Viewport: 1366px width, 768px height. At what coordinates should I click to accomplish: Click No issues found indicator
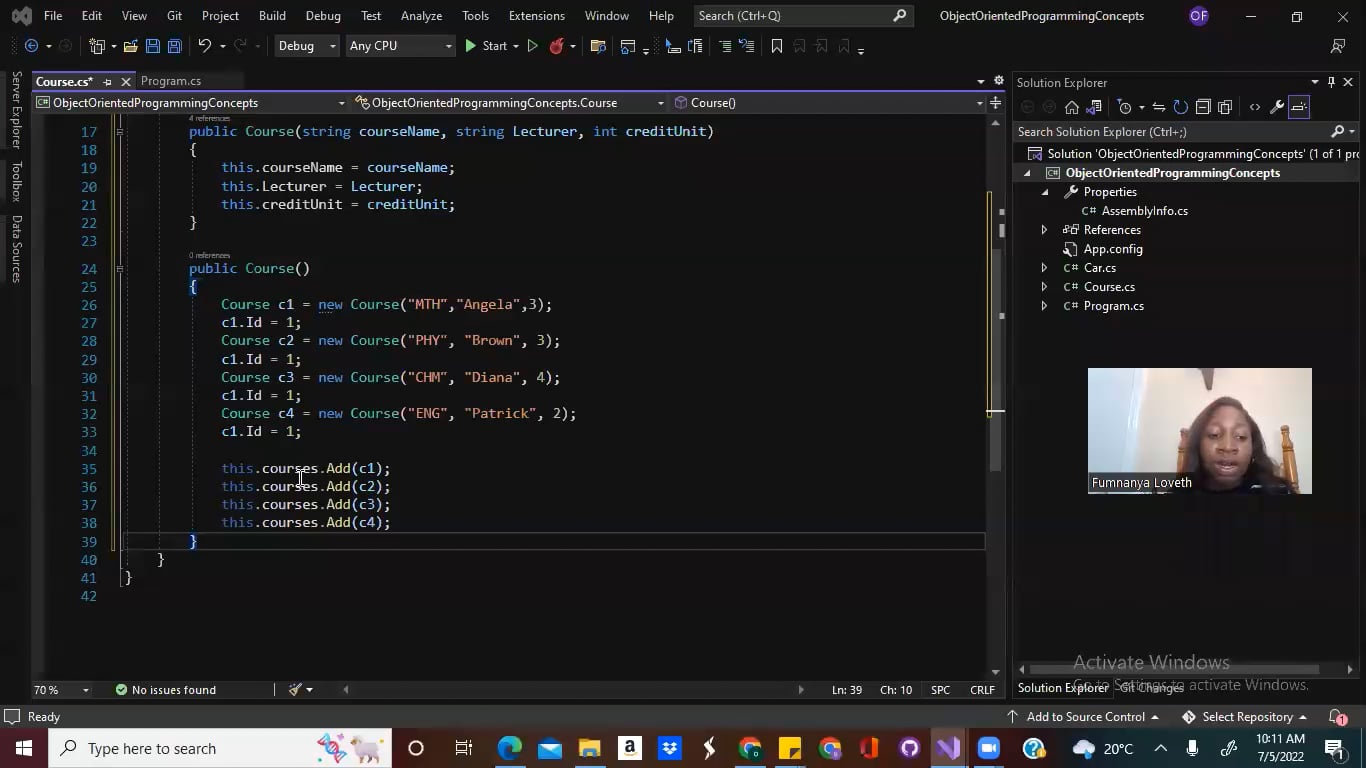click(165, 690)
